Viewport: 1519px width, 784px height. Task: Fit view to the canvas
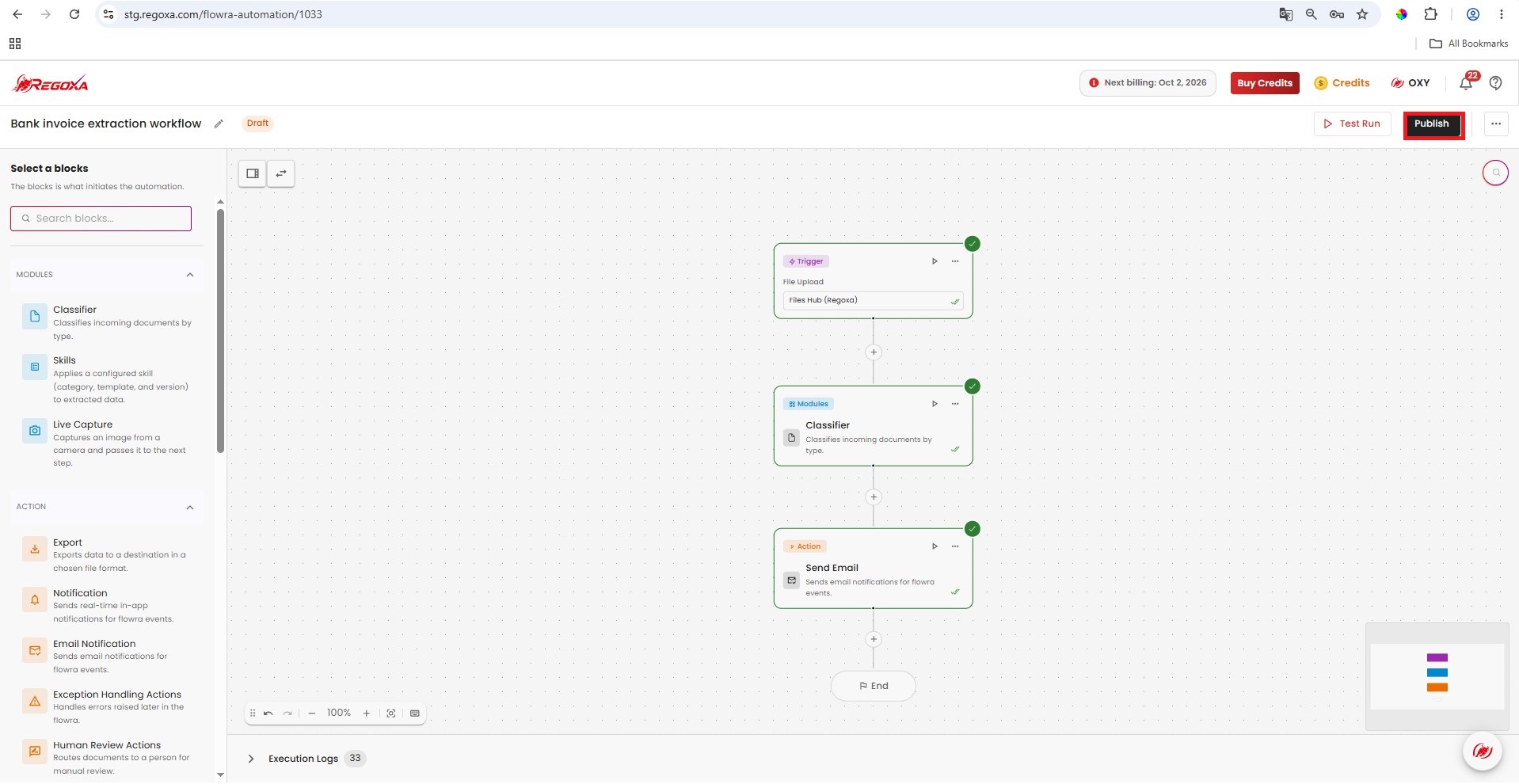point(391,714)
